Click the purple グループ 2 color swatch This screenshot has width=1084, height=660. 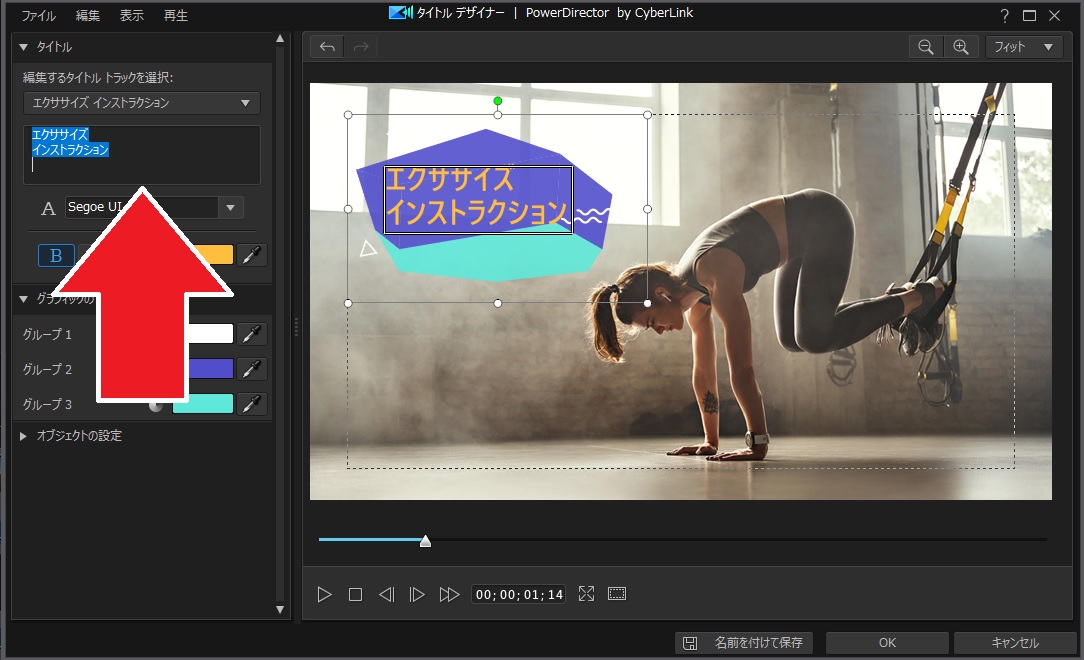pos(211,369)
